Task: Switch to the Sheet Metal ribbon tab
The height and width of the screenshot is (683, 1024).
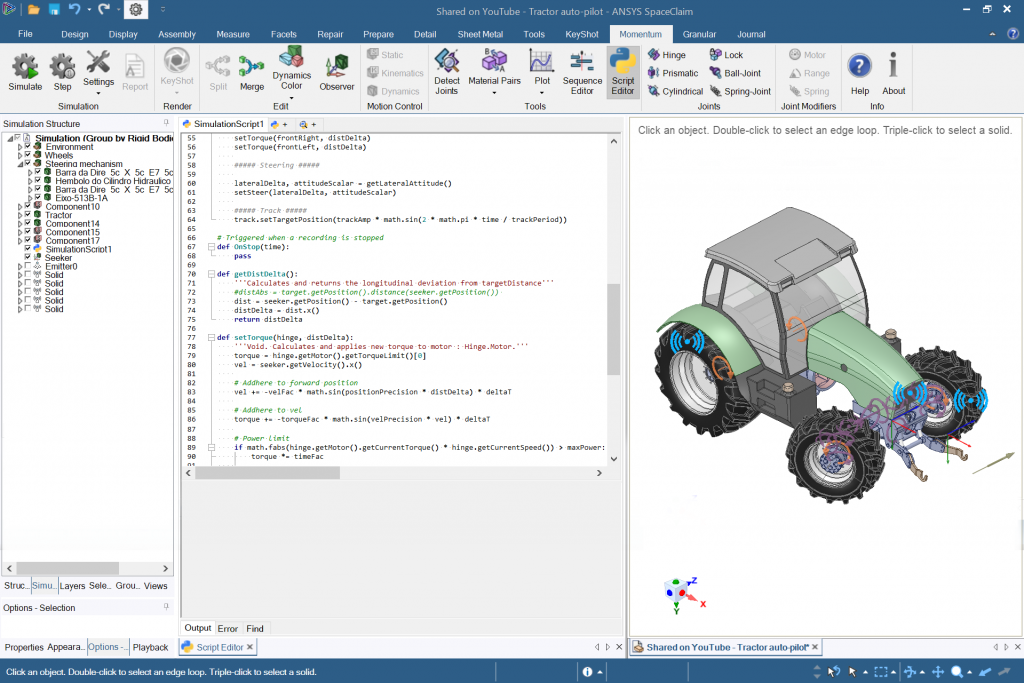Action: [480, 34]
